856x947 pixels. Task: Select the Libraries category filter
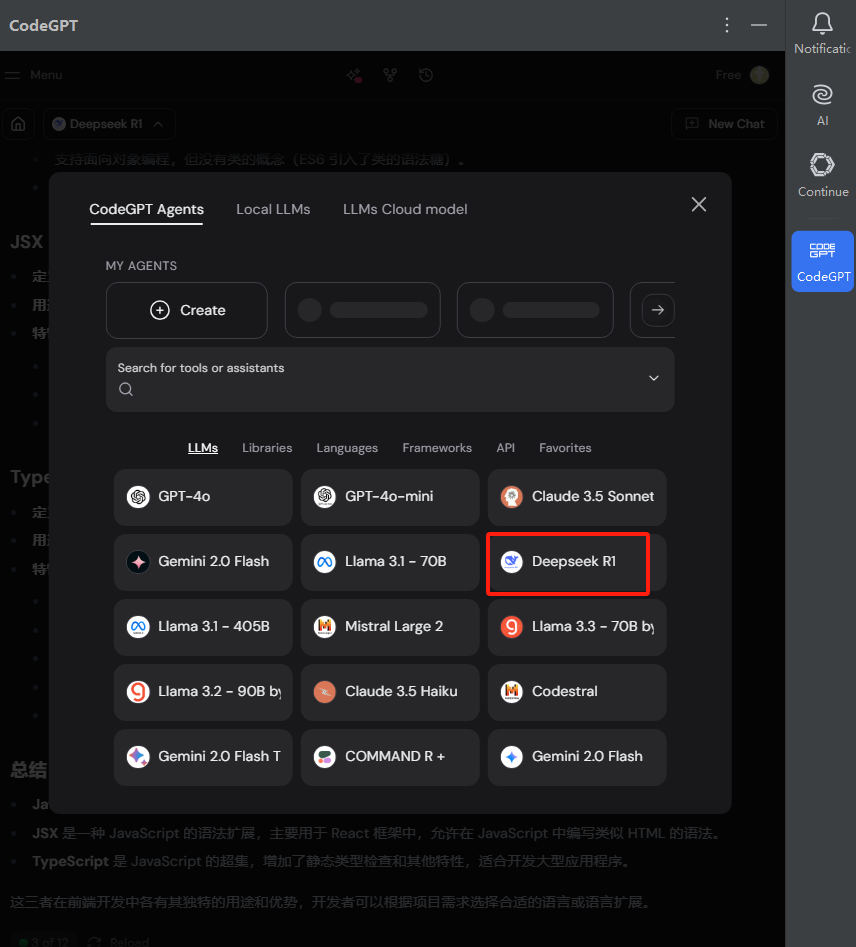coord(267,448)
